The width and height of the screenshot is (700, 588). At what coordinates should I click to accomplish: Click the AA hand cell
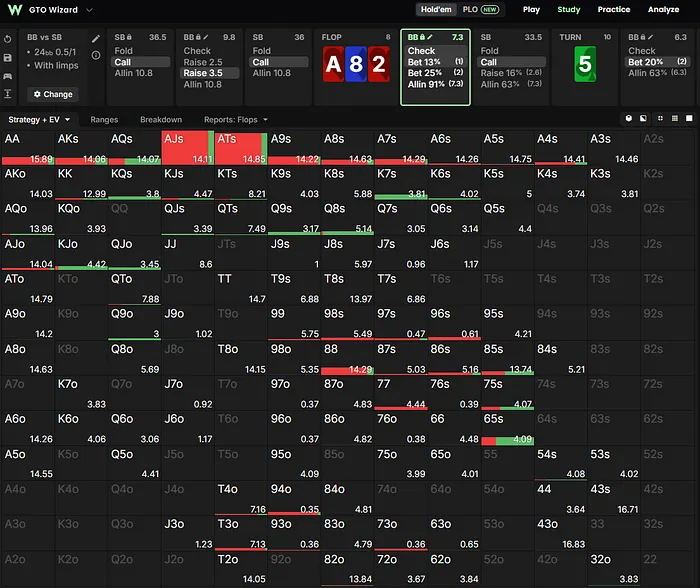(x=28, y=148)
